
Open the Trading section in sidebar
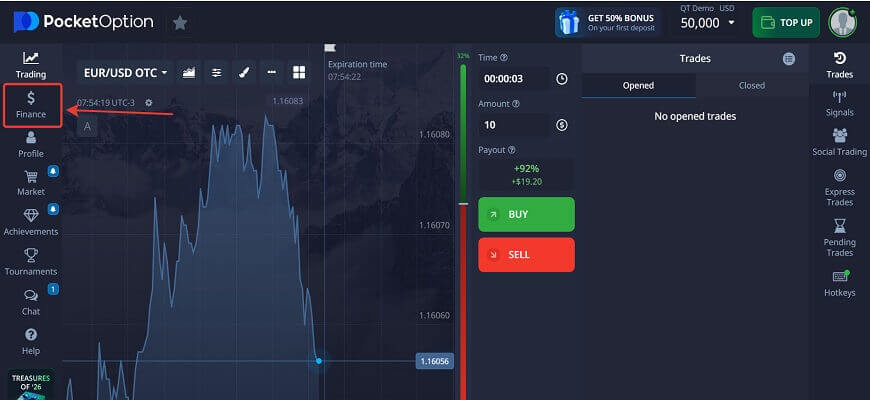[31, 65]
